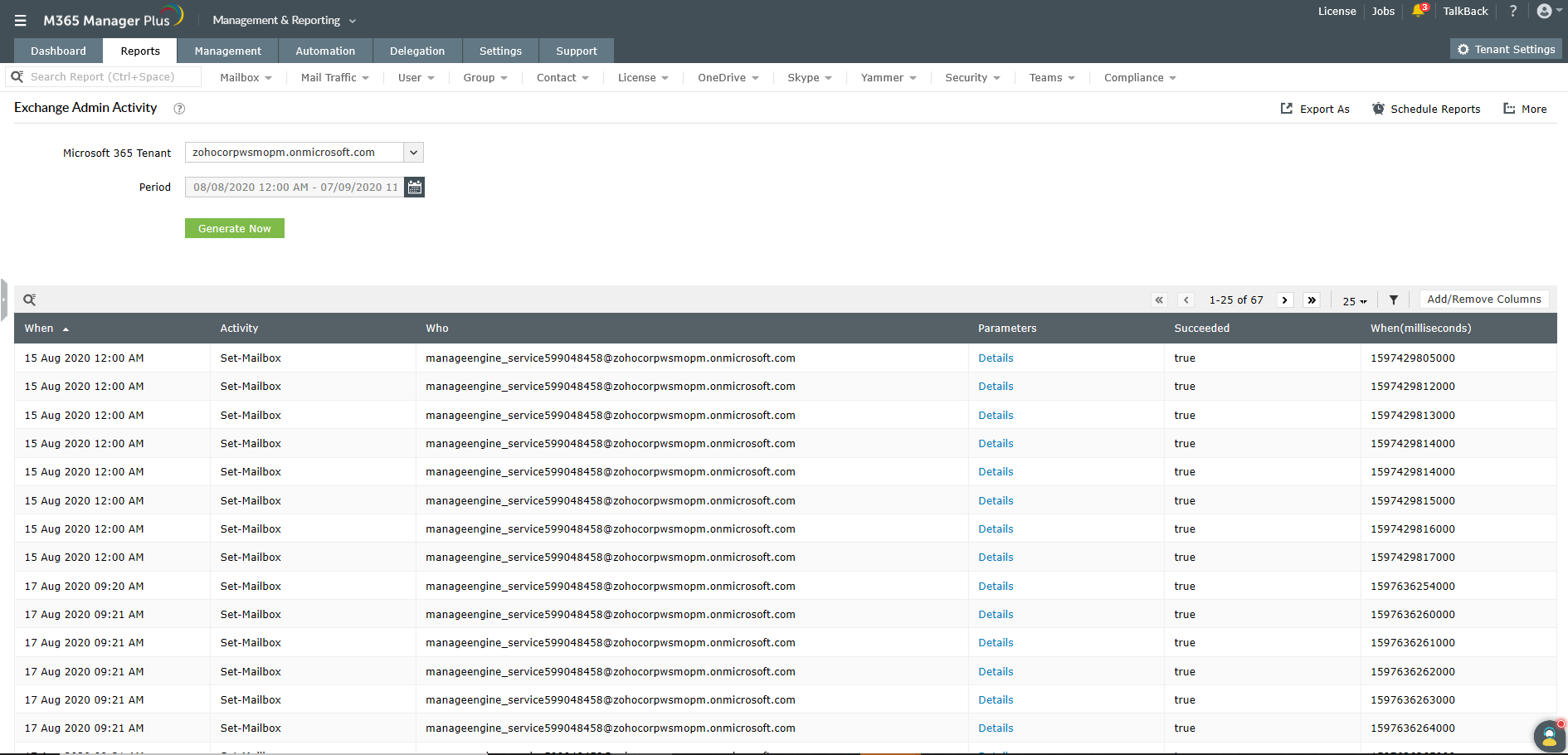
Task: Select the Reports tab
Action: click(x=140, y=51)
